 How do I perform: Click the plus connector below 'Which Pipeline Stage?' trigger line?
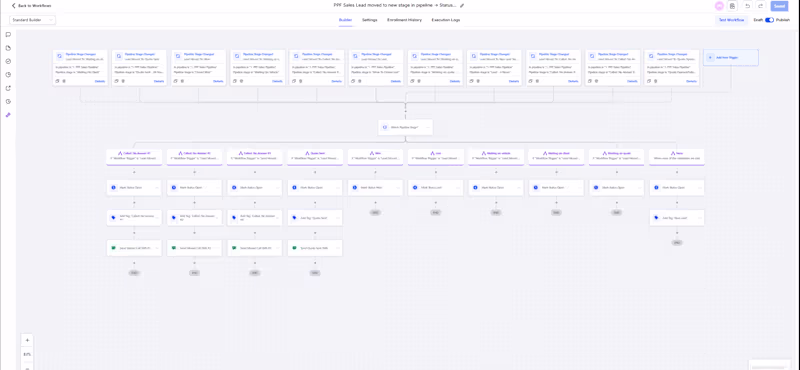tap(406, 111)
